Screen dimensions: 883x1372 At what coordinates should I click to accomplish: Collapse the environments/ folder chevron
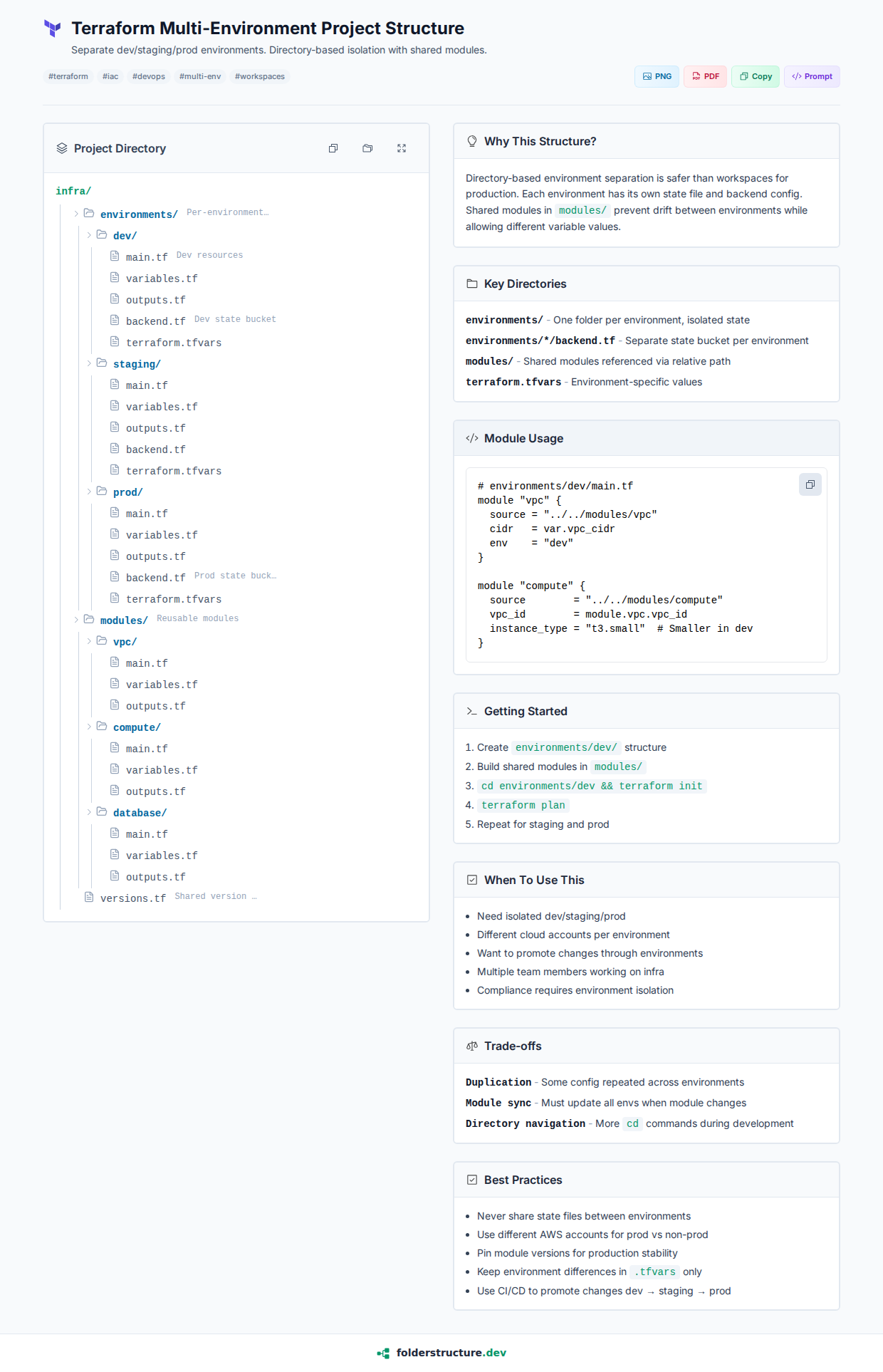click(x=76, y=214)
